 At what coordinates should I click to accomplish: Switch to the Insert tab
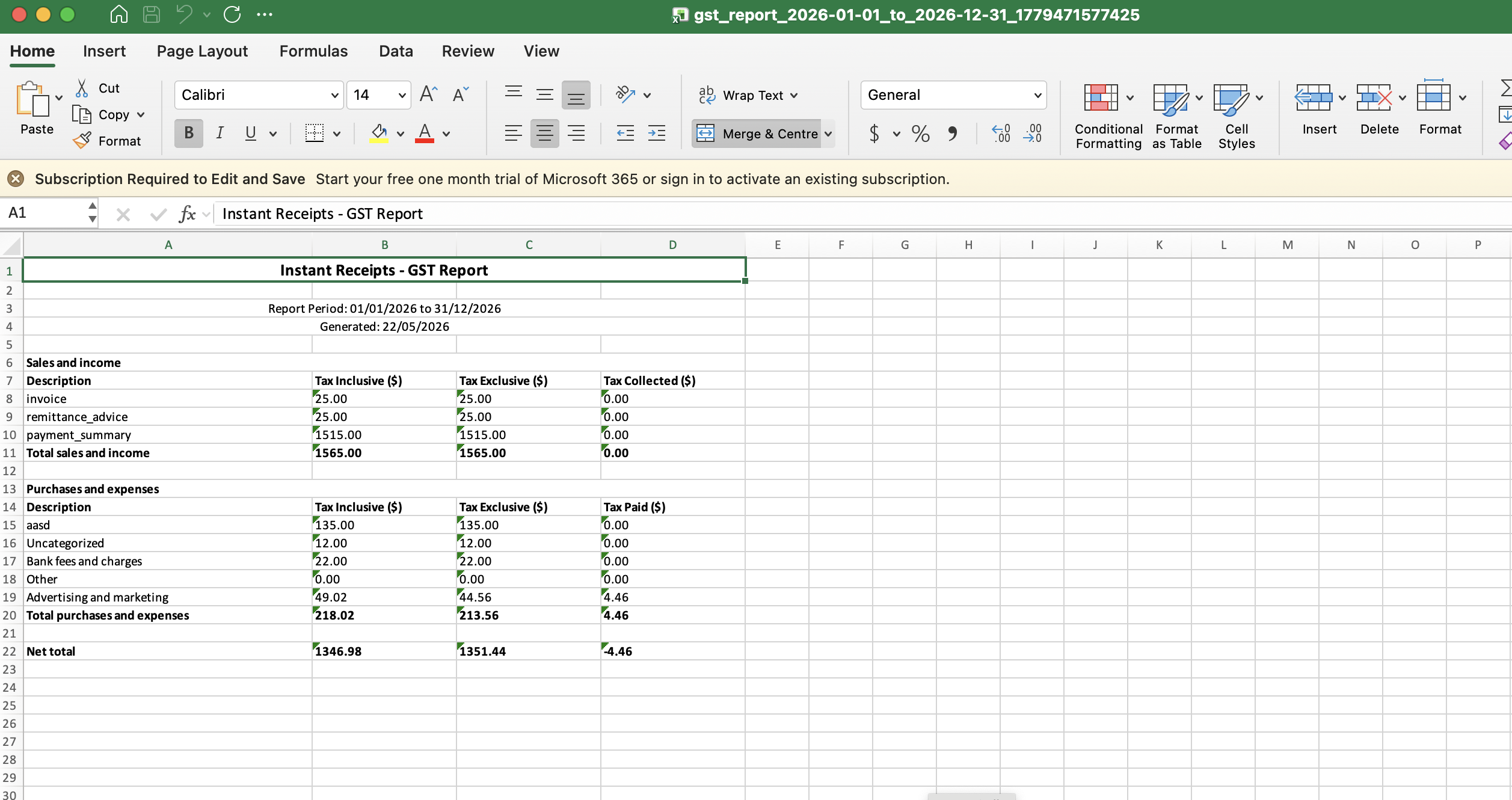point(104,51)
